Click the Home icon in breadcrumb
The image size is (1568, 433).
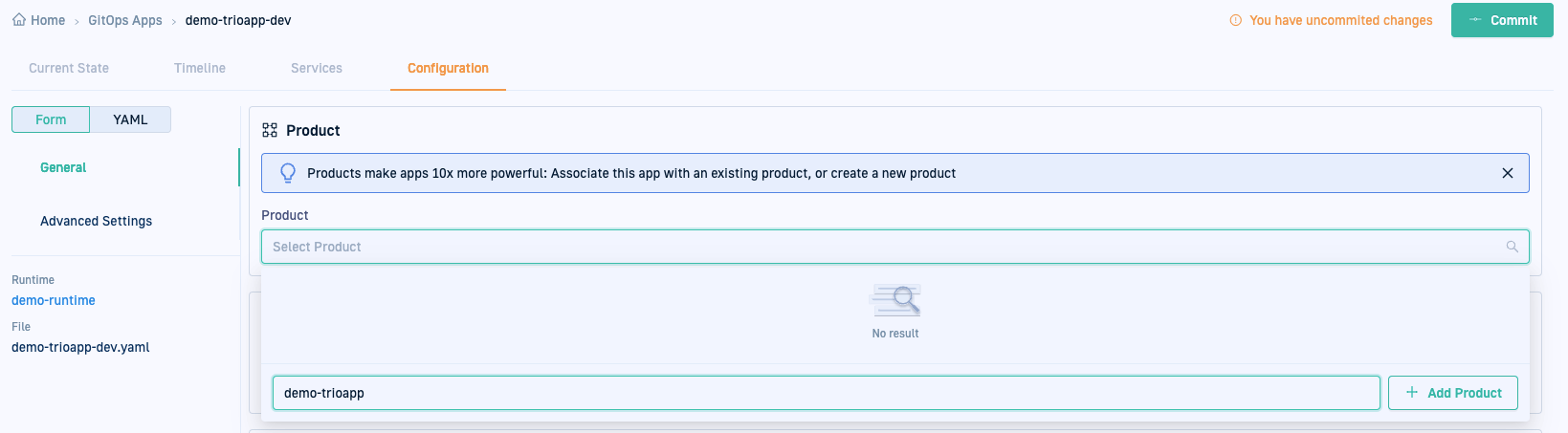(x=19, y=20)
